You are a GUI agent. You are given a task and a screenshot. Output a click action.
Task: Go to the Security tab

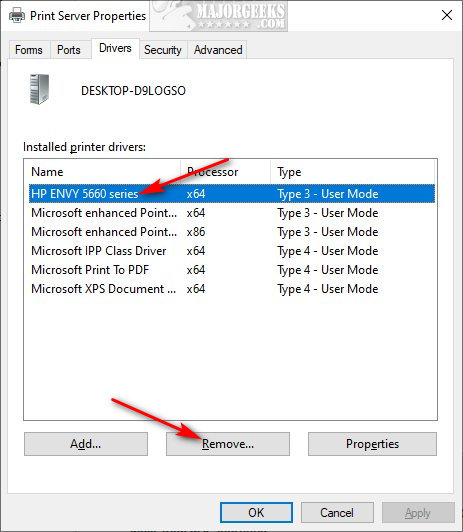(x=163, y=50)
